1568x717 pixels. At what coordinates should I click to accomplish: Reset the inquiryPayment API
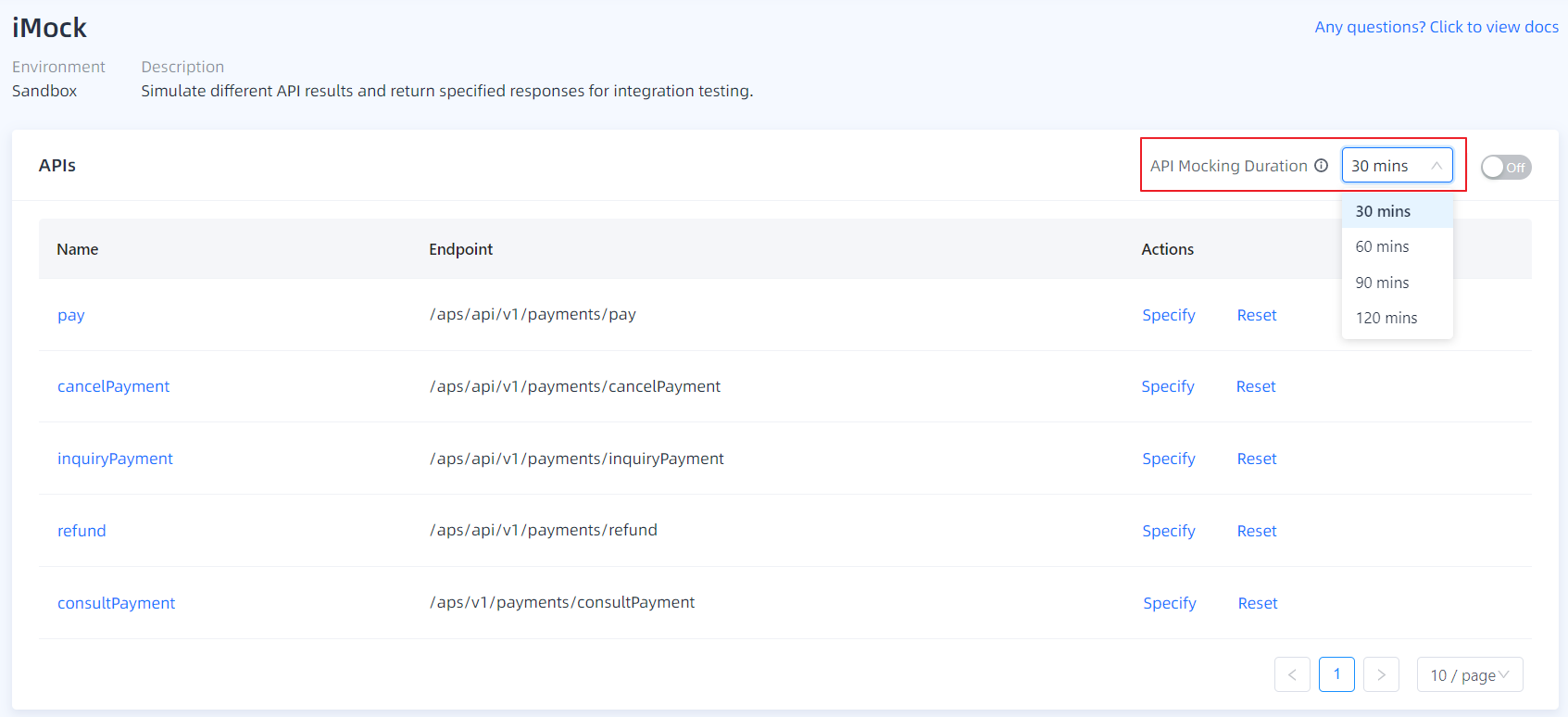[1256, 459]
